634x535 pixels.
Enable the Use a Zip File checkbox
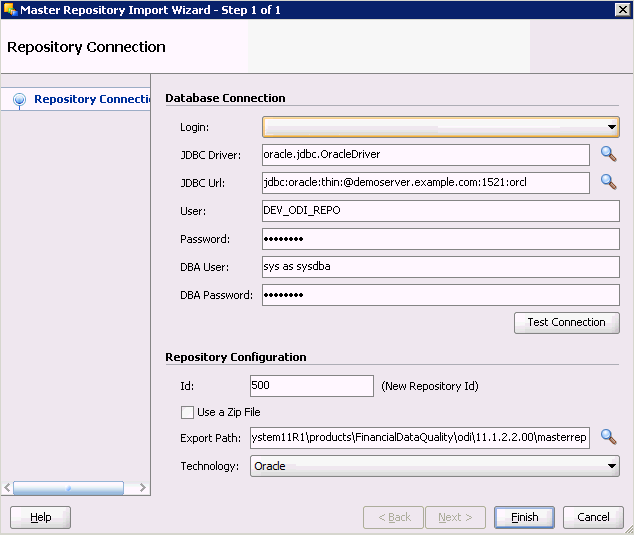187,412
